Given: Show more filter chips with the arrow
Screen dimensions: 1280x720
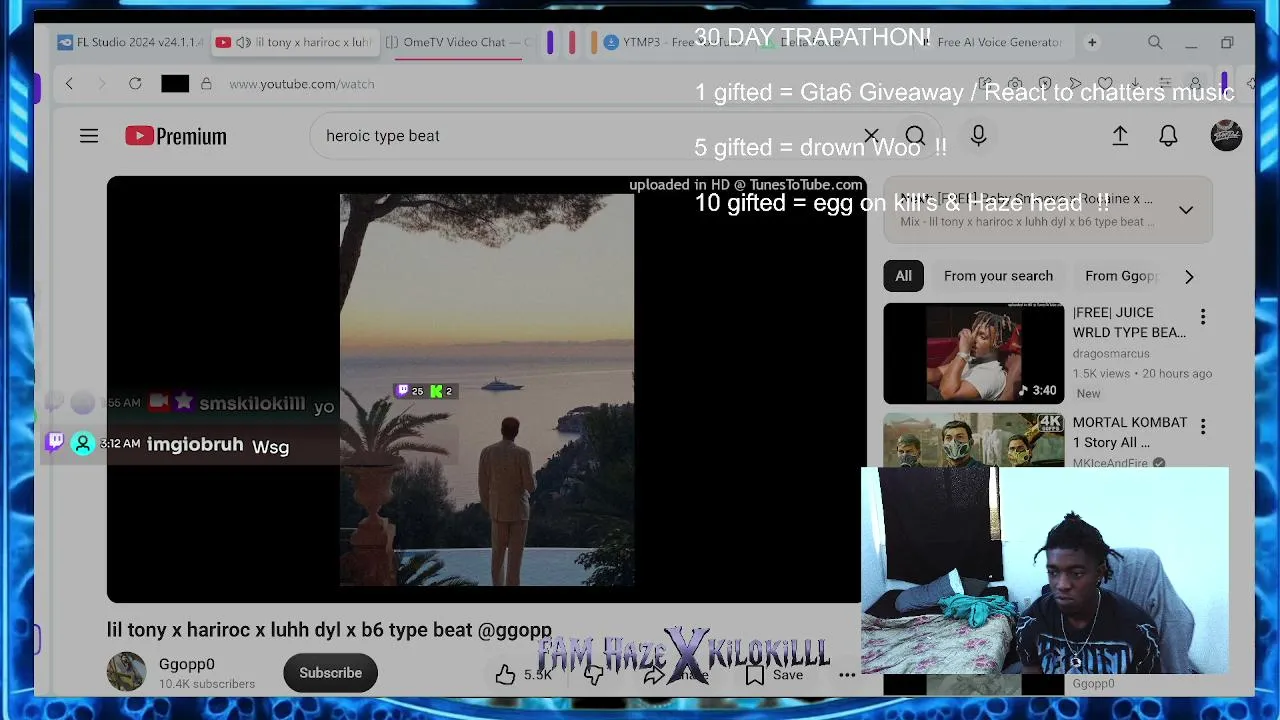Looking at the screenshot, I should pos(1189,276).
